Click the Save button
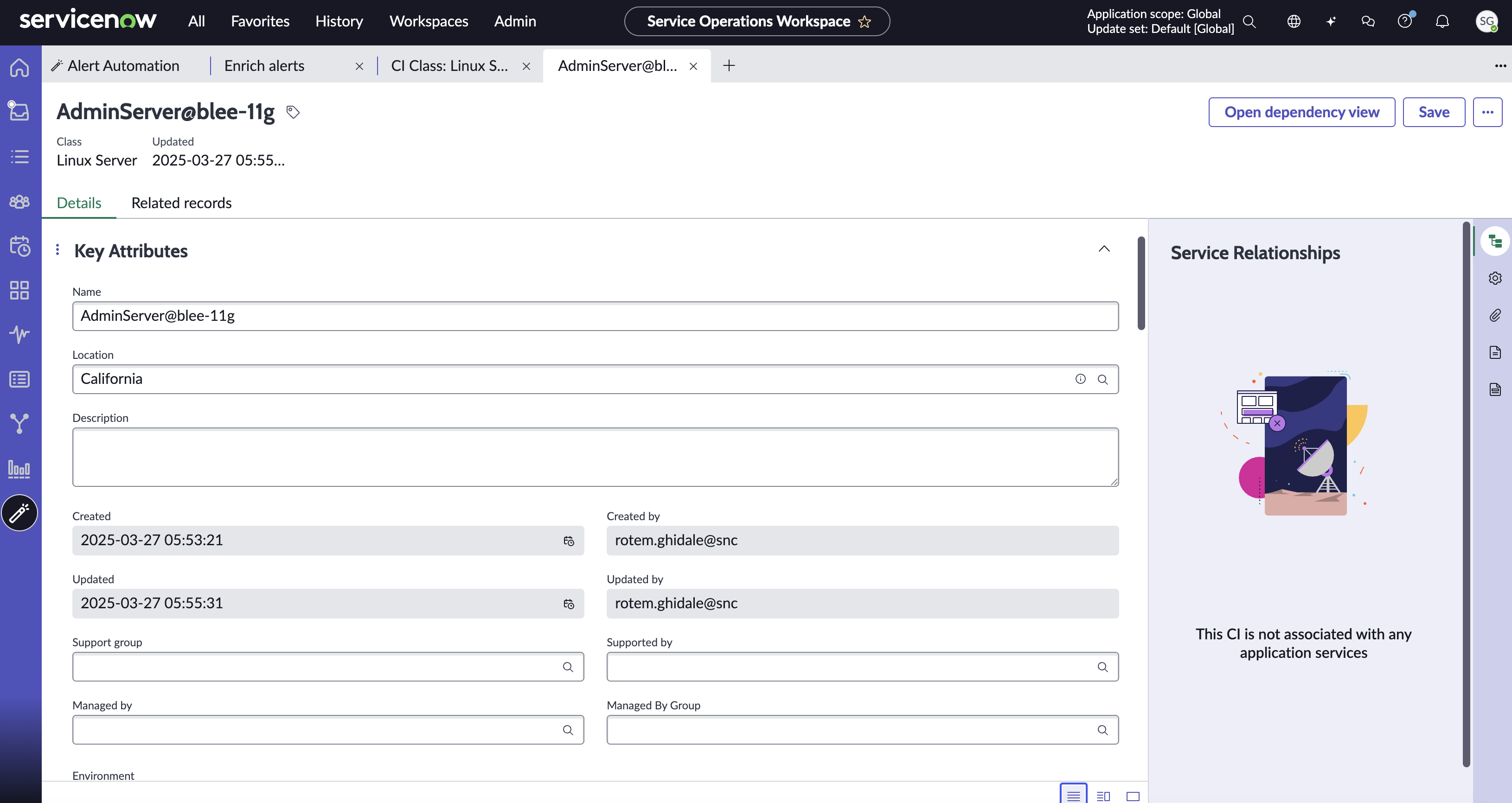Image resolution: width=1512 pixels, height=803 pixels. point(1434,112)
